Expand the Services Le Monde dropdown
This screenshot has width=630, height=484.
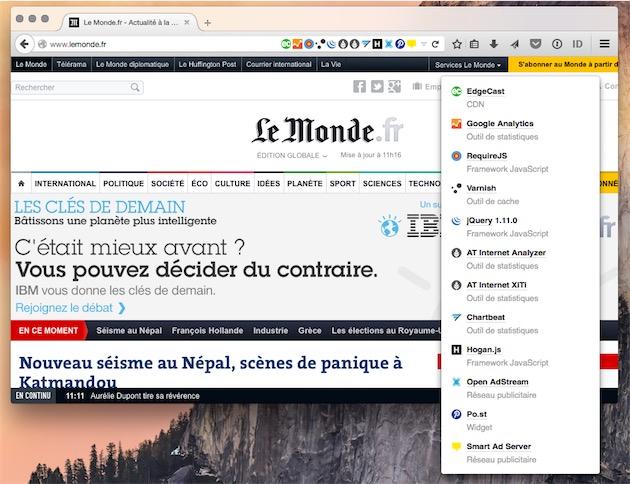[468, 65]
